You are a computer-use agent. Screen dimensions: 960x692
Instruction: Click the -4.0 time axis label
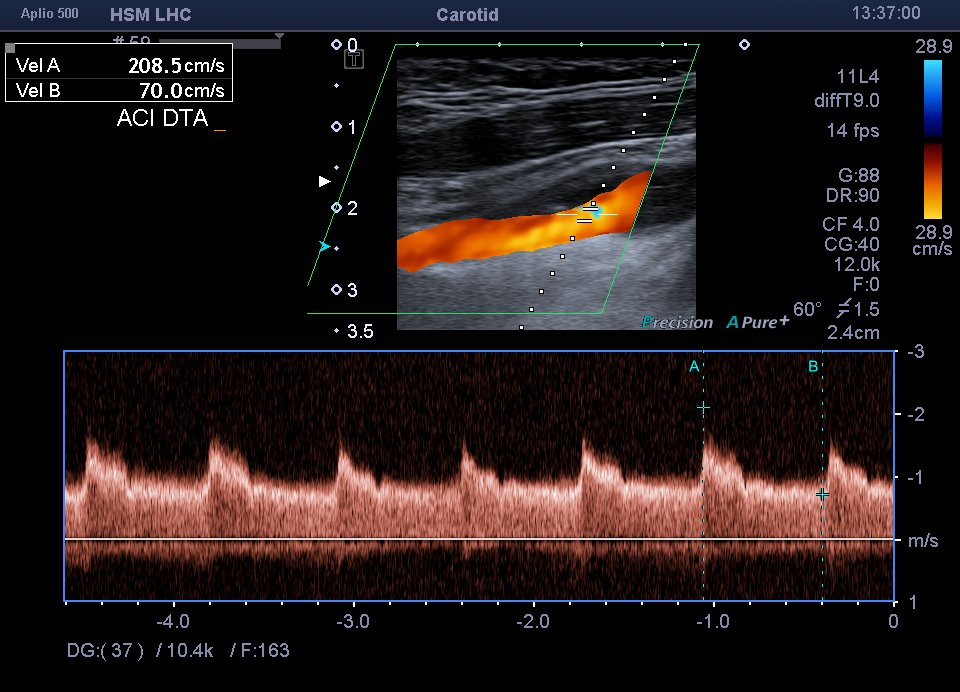173,622
